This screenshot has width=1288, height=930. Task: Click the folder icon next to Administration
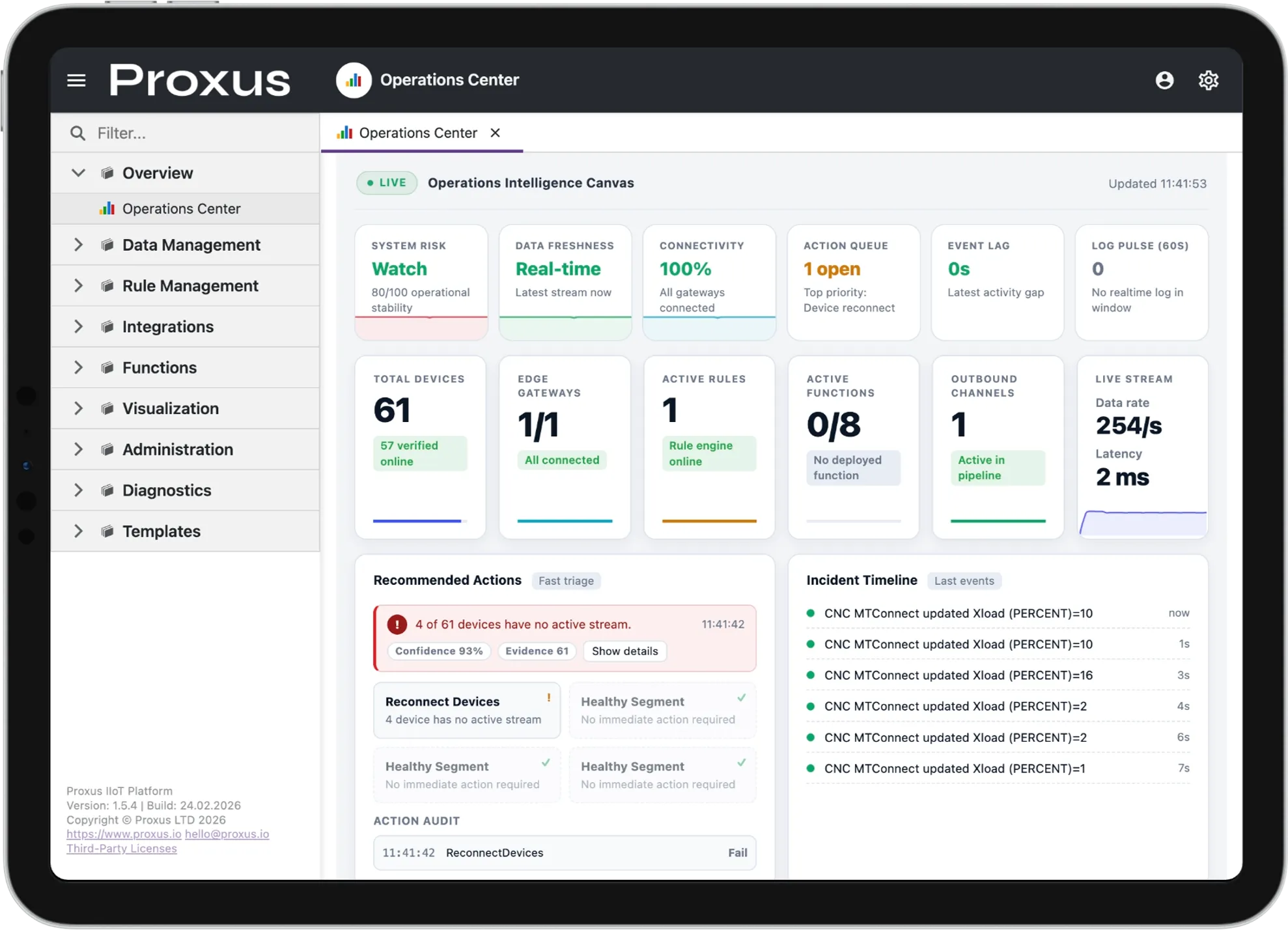[107, 449]
